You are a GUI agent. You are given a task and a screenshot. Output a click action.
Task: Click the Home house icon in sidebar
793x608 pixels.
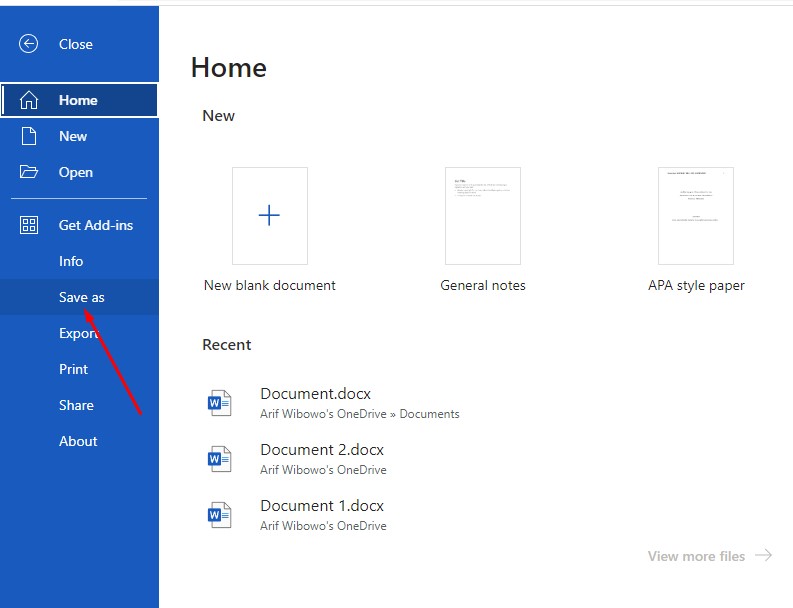coord(29,100)
